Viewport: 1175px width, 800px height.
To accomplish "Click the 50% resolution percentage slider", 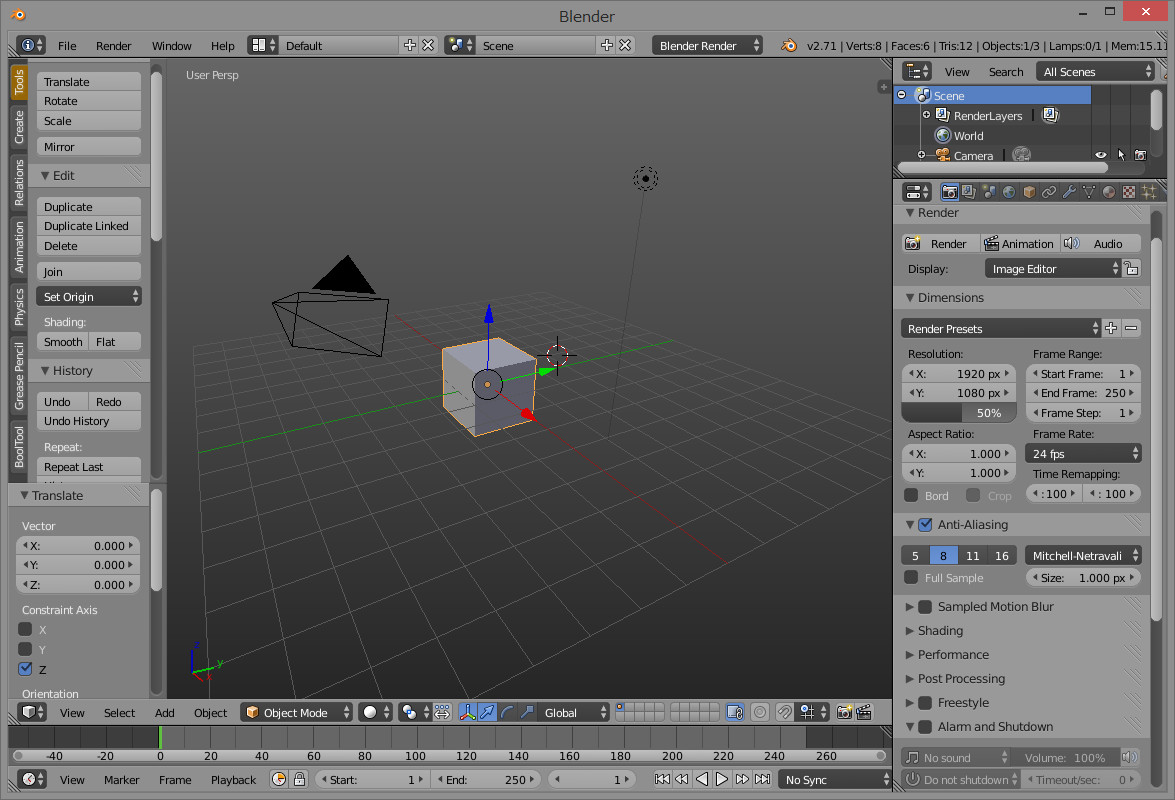I will click(958, 413).
